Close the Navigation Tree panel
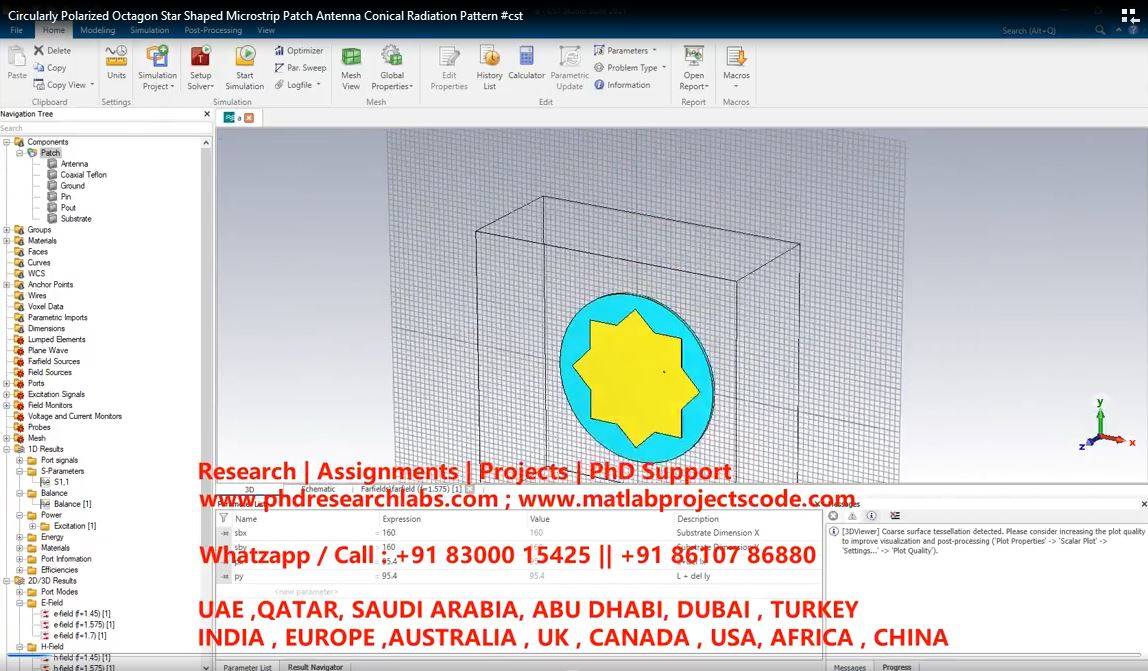1148x671 pixels. 206,114
